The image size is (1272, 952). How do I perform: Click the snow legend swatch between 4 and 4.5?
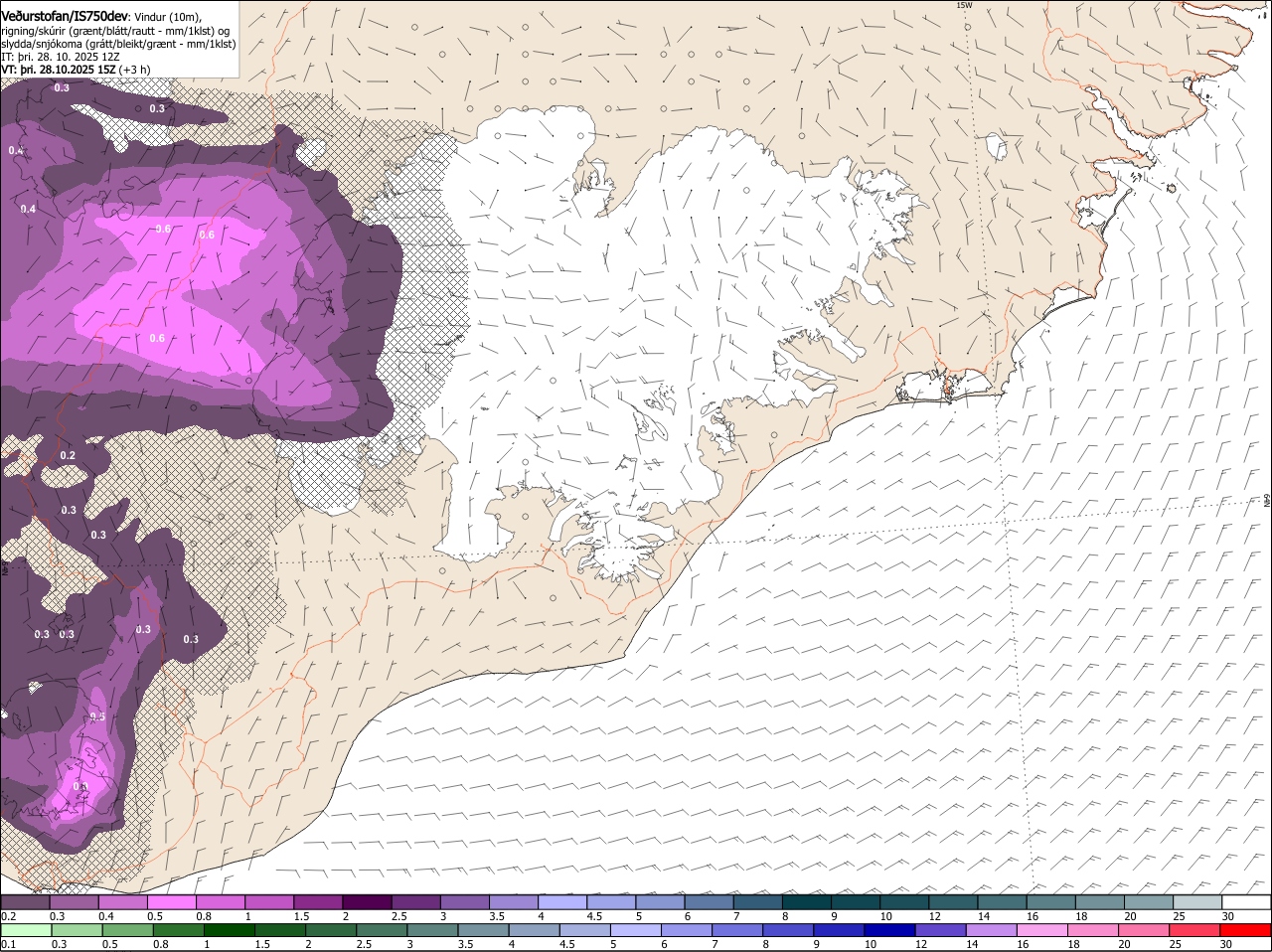click(x=562, y=902)
